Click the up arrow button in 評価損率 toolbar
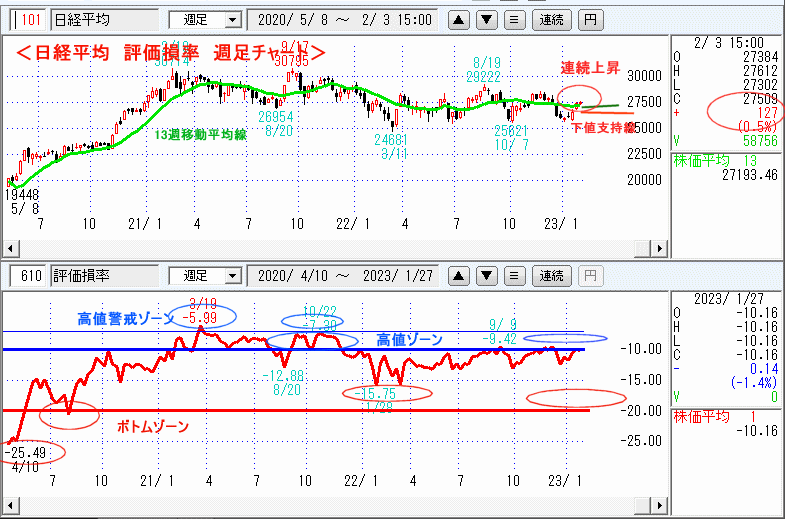Image resolution: width=785 pixels, height=519 pixels. click(x=459, y=276)
